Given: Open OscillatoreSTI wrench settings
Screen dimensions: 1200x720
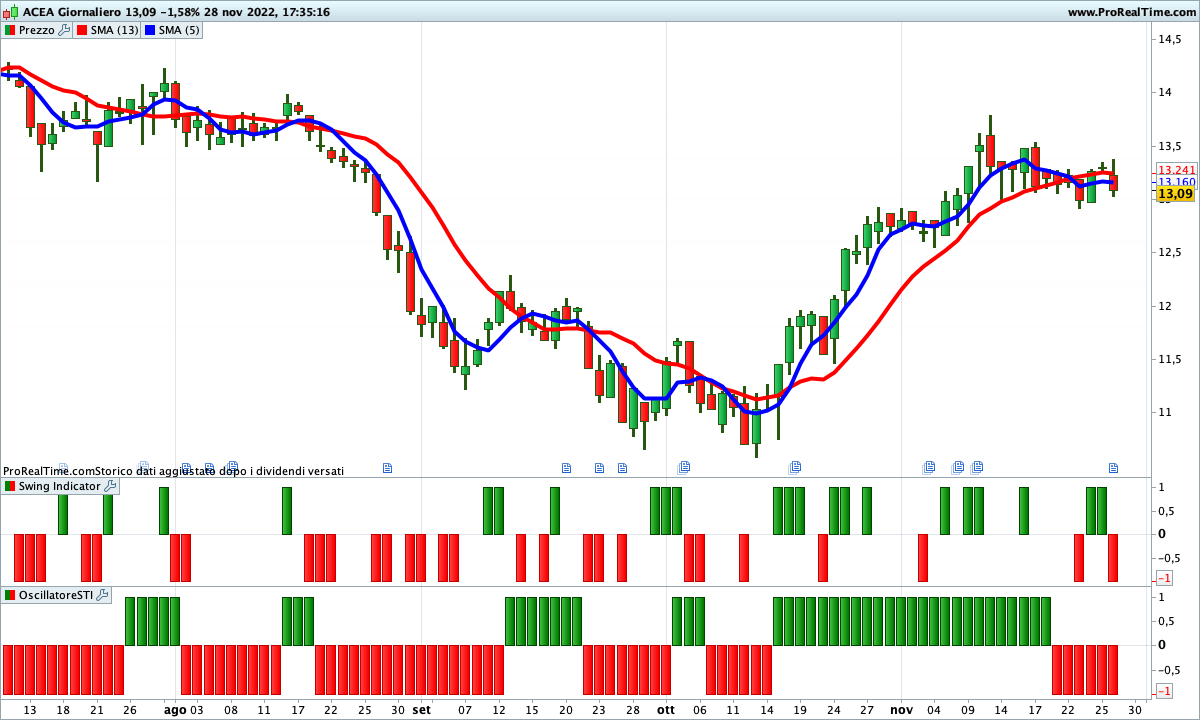Looking at the screenshot, I should (102, 595).
